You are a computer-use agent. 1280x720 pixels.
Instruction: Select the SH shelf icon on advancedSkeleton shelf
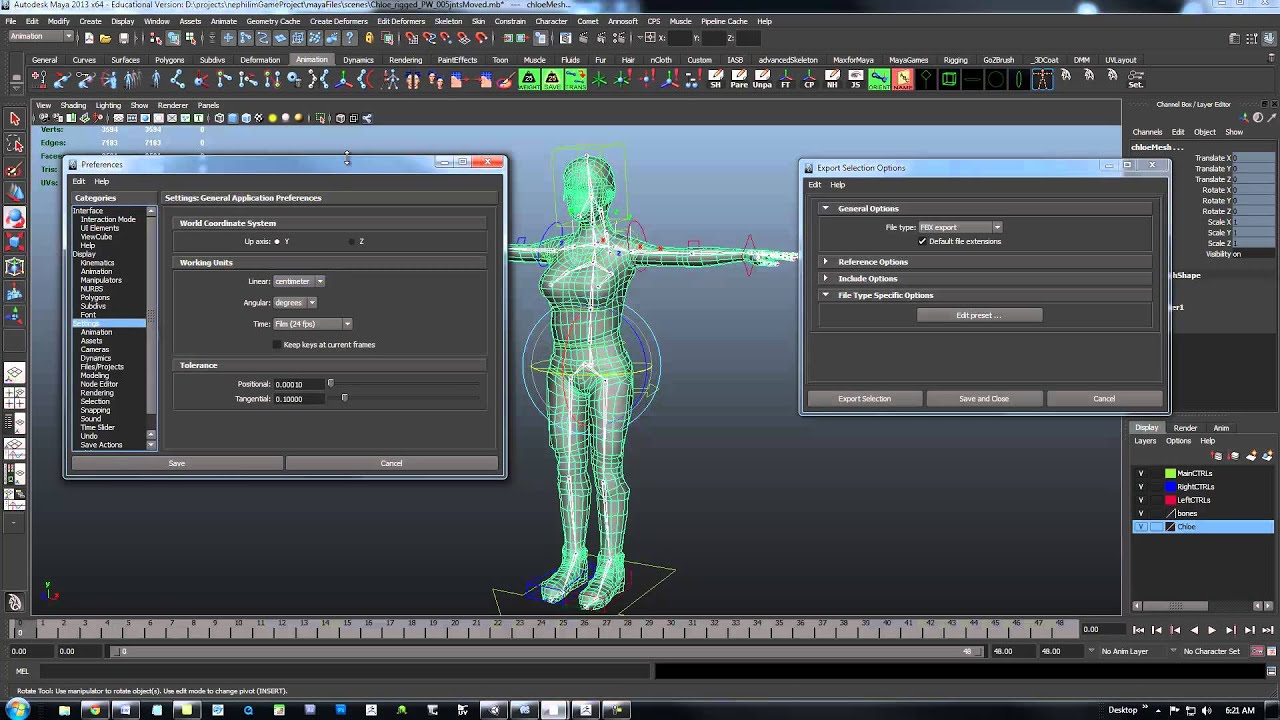tap(714, 81)
